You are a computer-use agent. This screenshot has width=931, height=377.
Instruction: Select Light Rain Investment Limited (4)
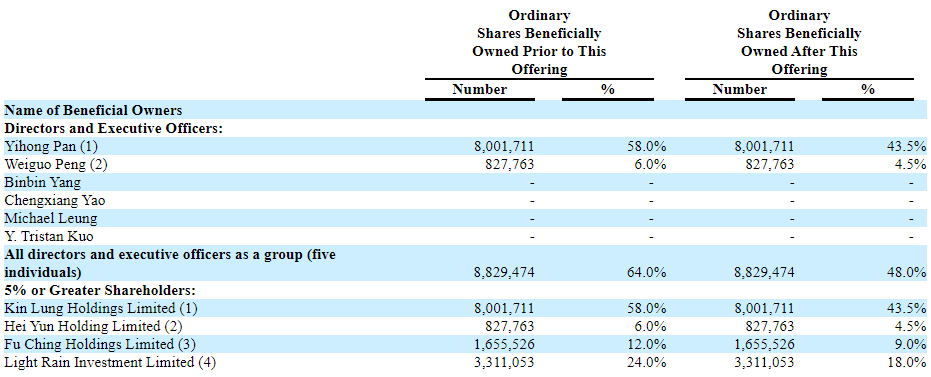(109, 362)
